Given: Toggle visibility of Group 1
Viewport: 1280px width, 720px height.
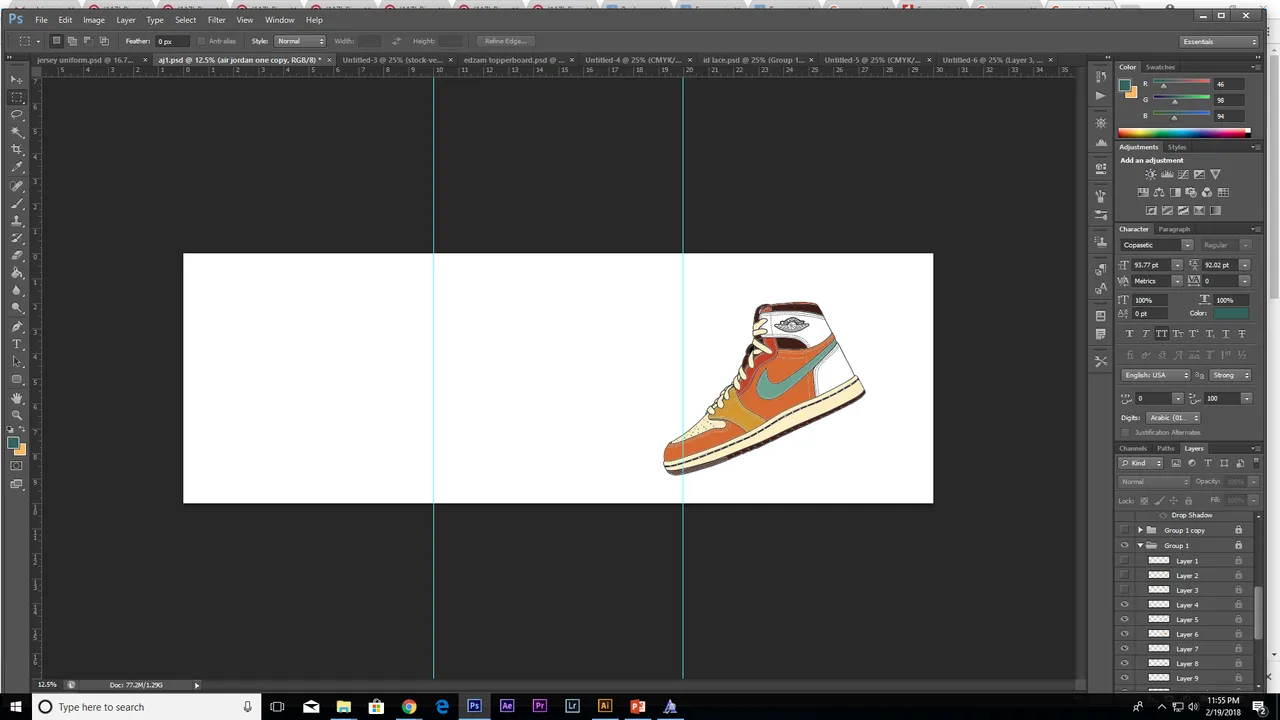Looking at the screenshot, I should [x=1125, y=545].
